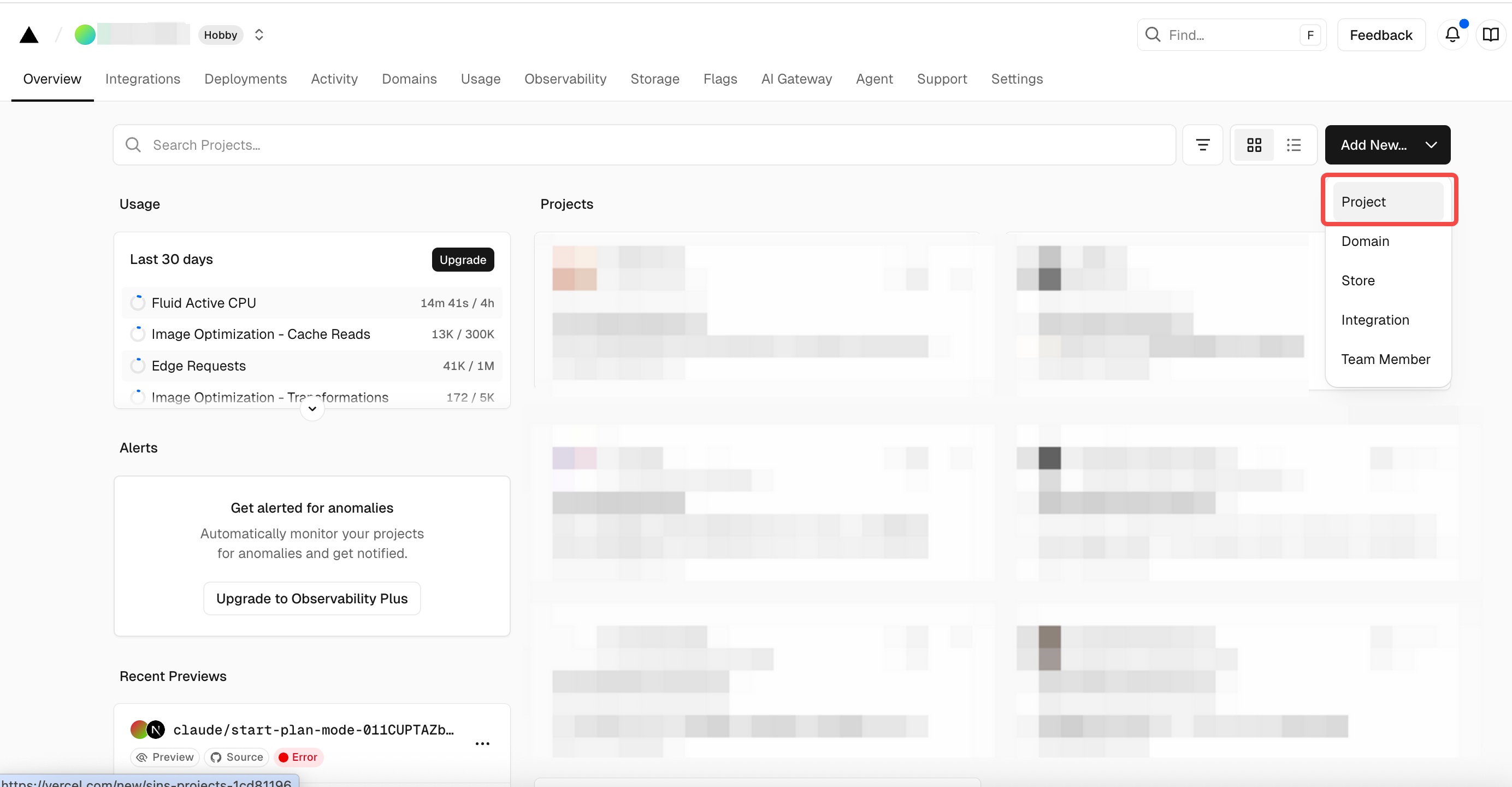1512x787 pixels.
Task: Open the documentation book icon
Action: point(1490,34)
